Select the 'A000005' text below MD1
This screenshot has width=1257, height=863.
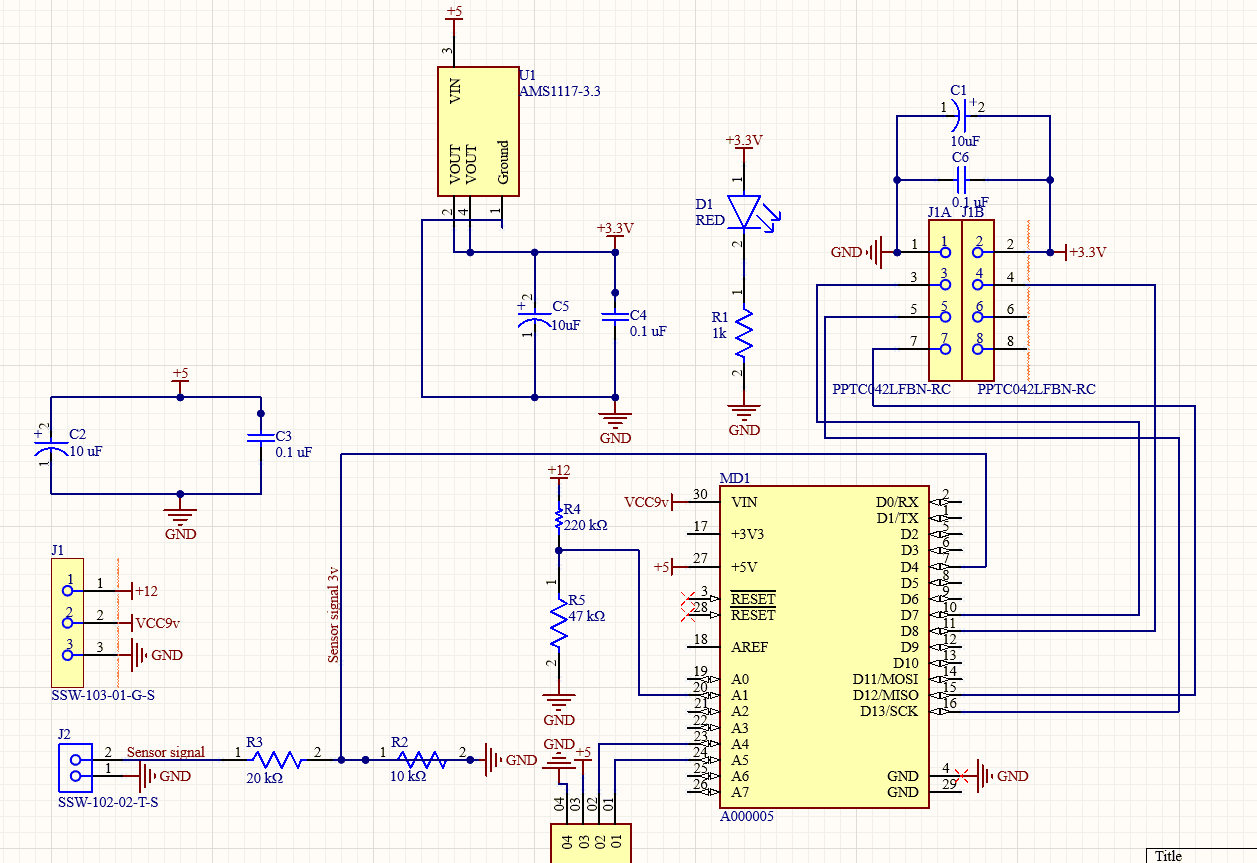click(x=747, y=816)
